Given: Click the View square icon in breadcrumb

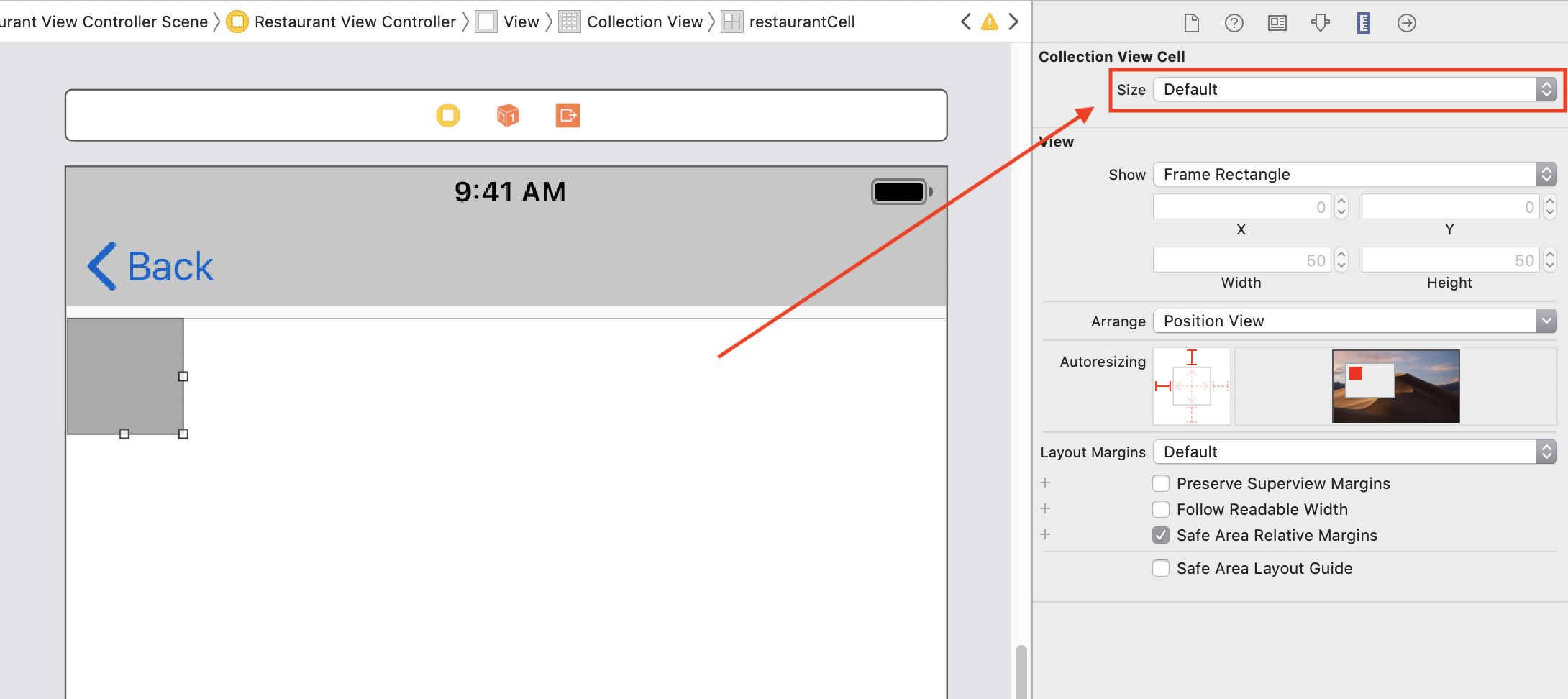Looking at the screenshot, I should 486,22.
